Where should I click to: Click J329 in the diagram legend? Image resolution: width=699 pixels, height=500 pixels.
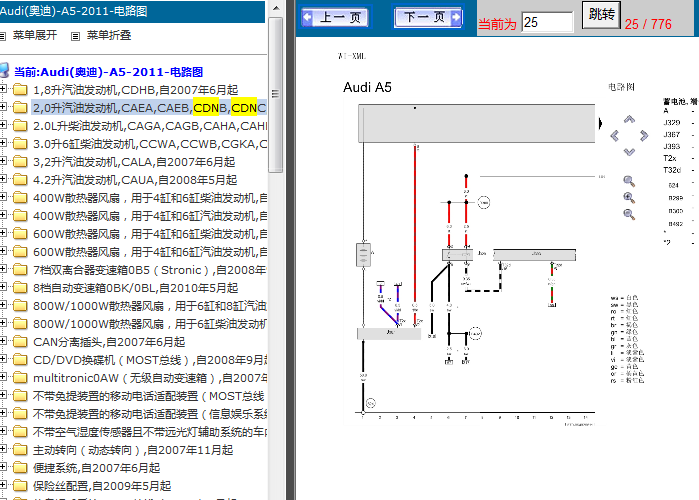671,123
